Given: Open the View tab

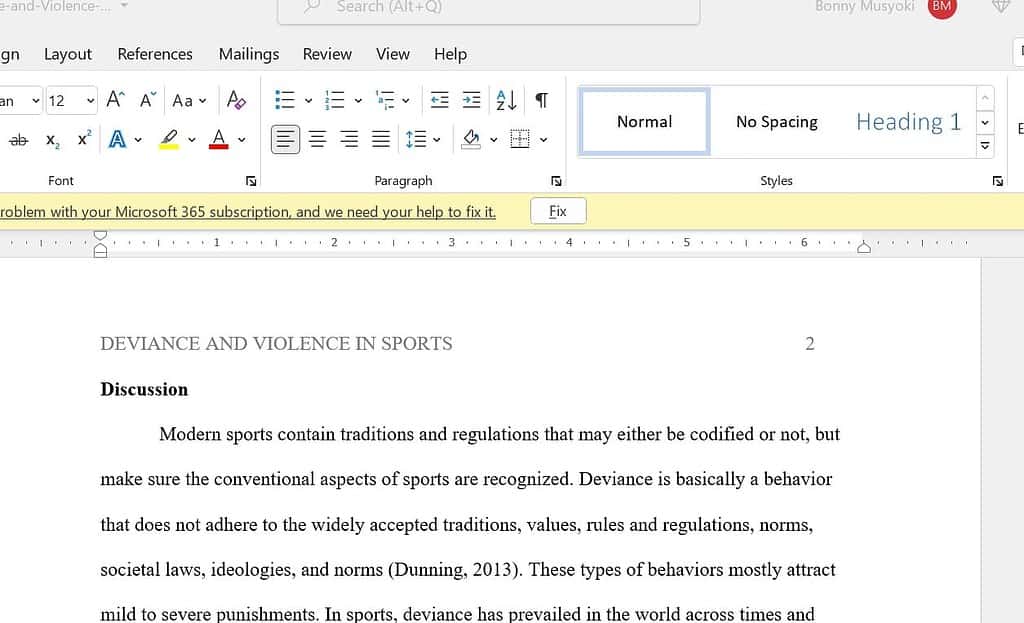Looking at the screenshot, I should pyautogui.click(x=392, y=54).
